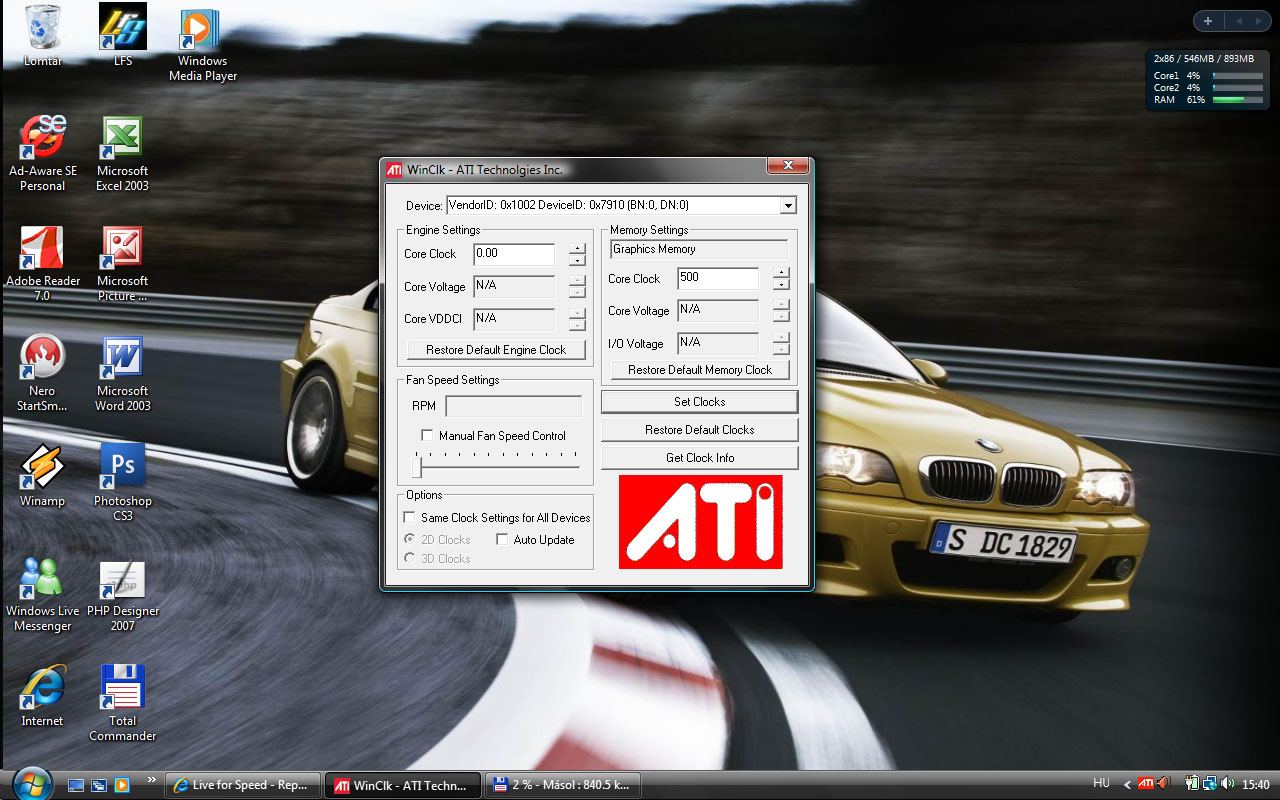Click the ATI icon in the system tray
Image resolution: width=1280 pixels, height=800 pixels.
point(1146,784)
